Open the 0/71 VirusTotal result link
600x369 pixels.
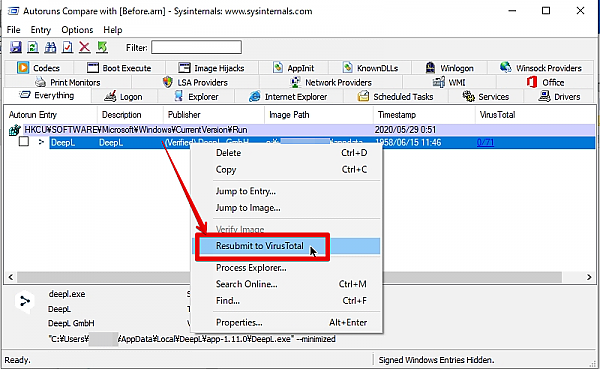pos(485,143)
